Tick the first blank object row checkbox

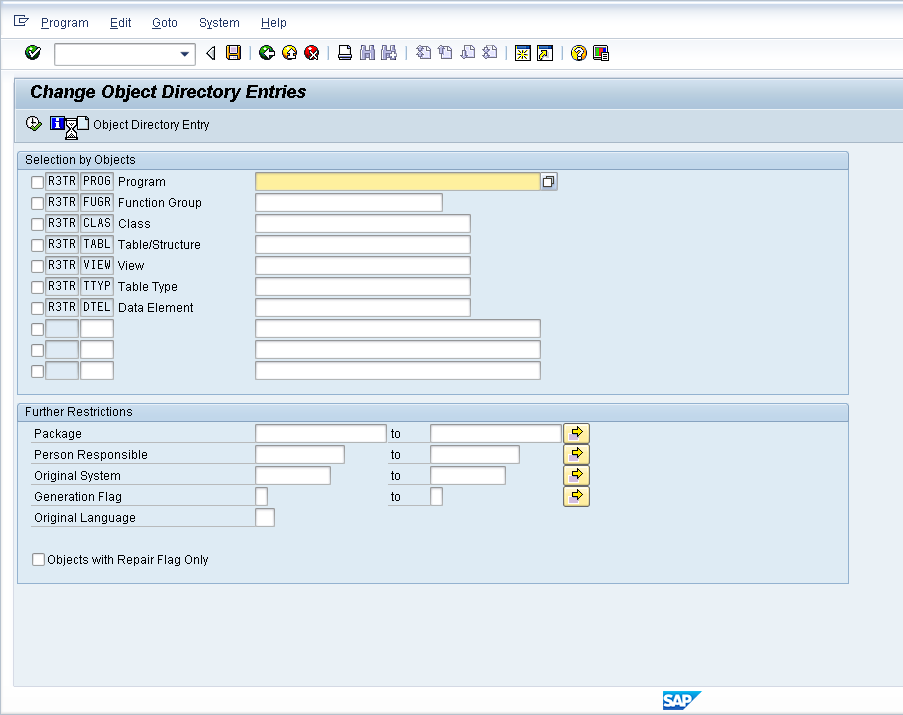[37, 329]
